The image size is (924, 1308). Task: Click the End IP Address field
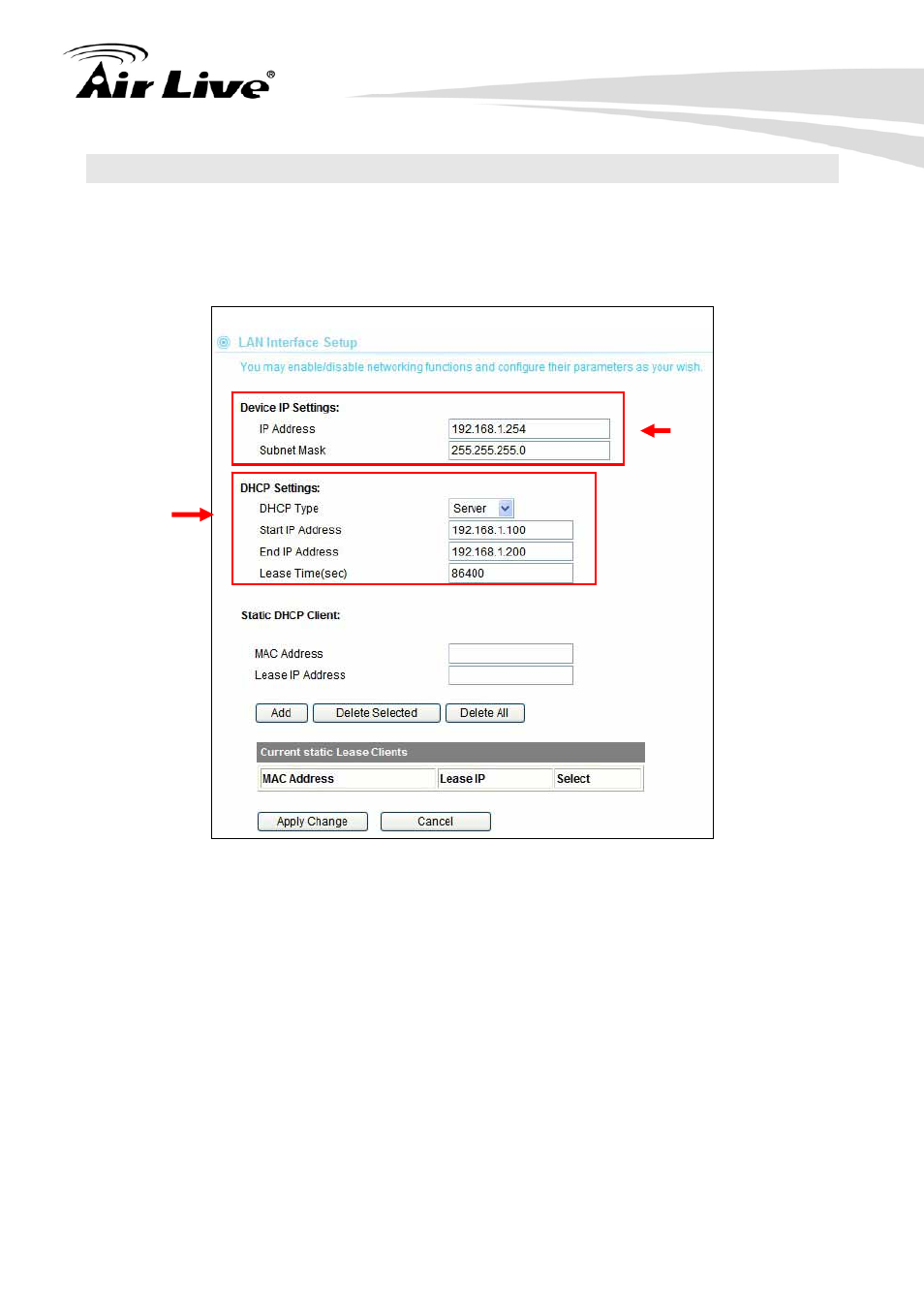click(510, 551)
